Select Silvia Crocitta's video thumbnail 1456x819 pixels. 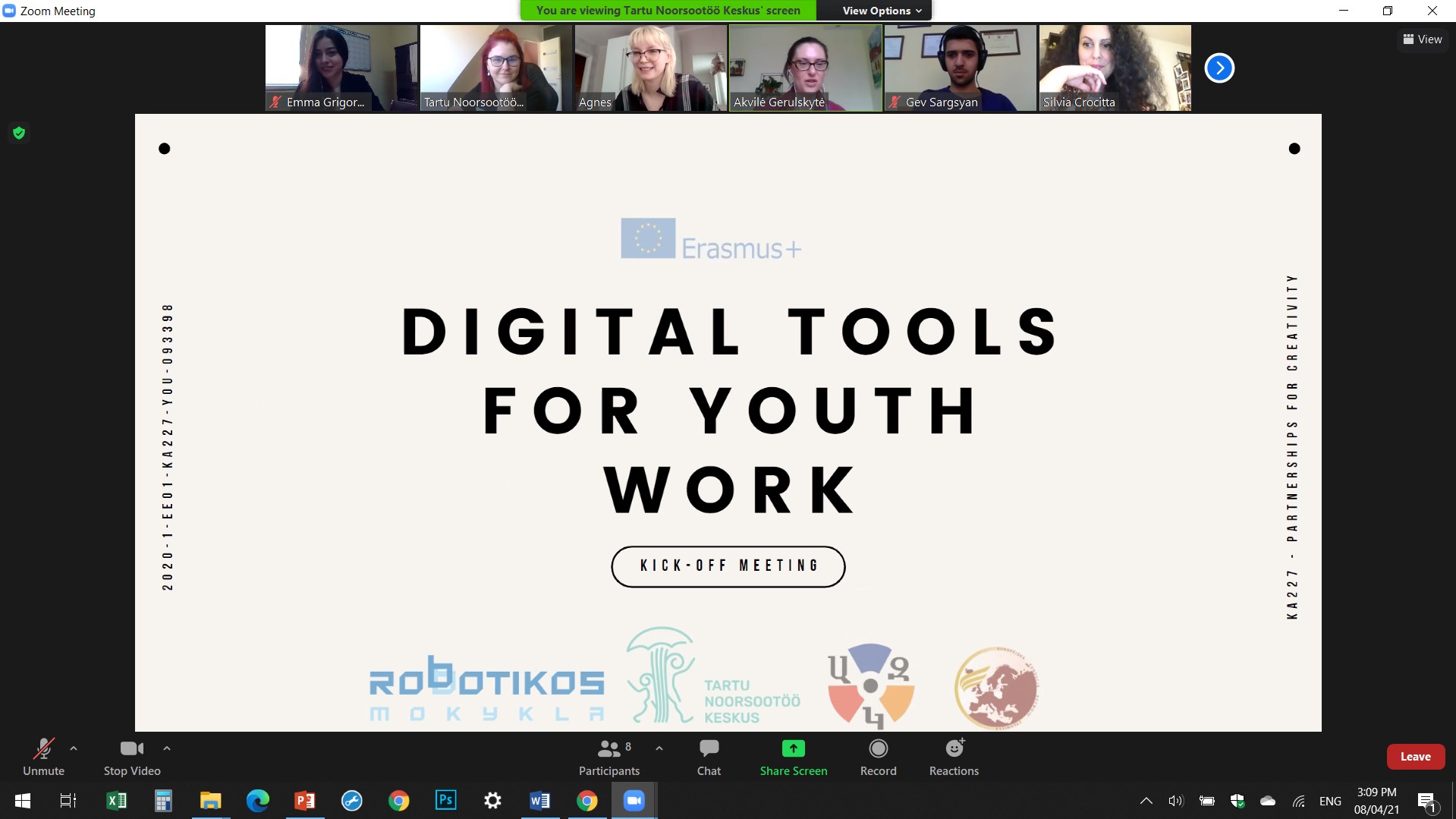1115,68
